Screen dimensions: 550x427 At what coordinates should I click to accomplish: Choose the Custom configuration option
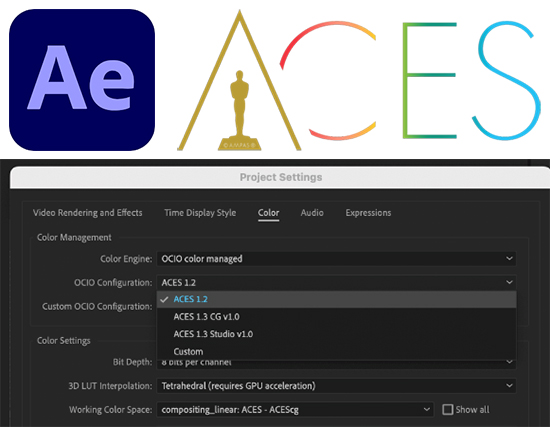coord(336,351)
